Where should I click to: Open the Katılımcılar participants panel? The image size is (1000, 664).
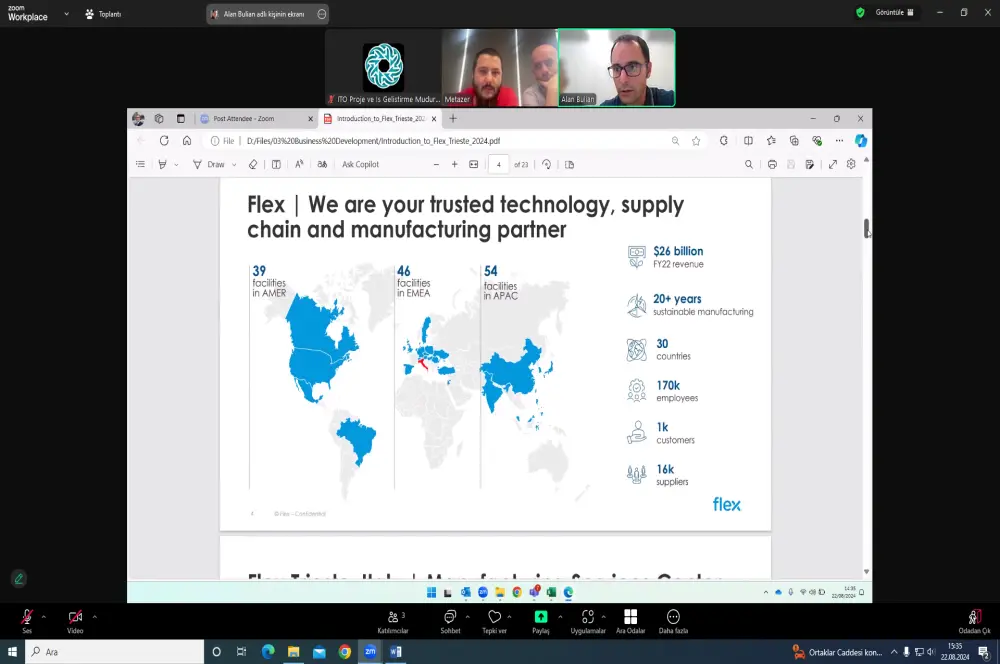coord(393,621)
